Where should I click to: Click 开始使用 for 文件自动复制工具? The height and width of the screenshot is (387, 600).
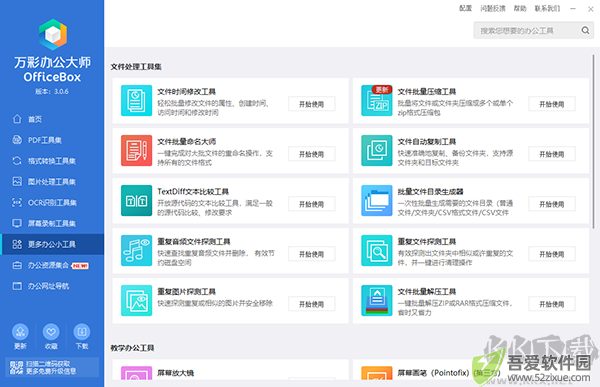click(x=552, y=154)
